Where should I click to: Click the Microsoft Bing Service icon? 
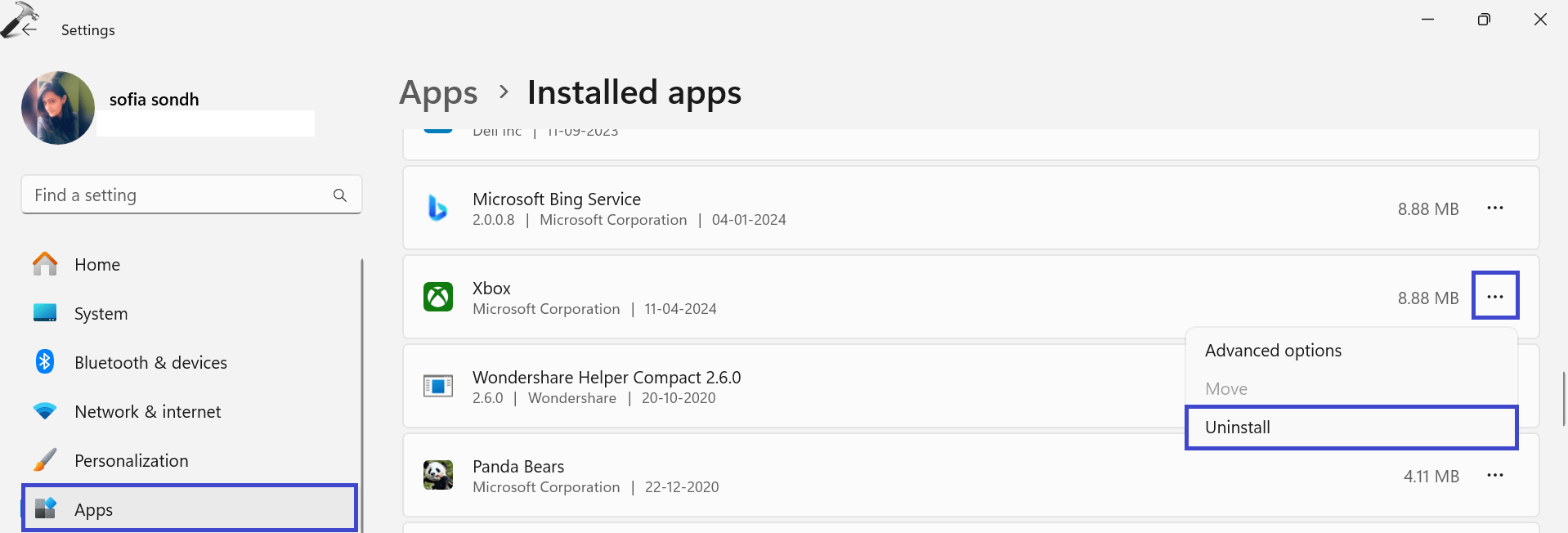coord(438,208)
